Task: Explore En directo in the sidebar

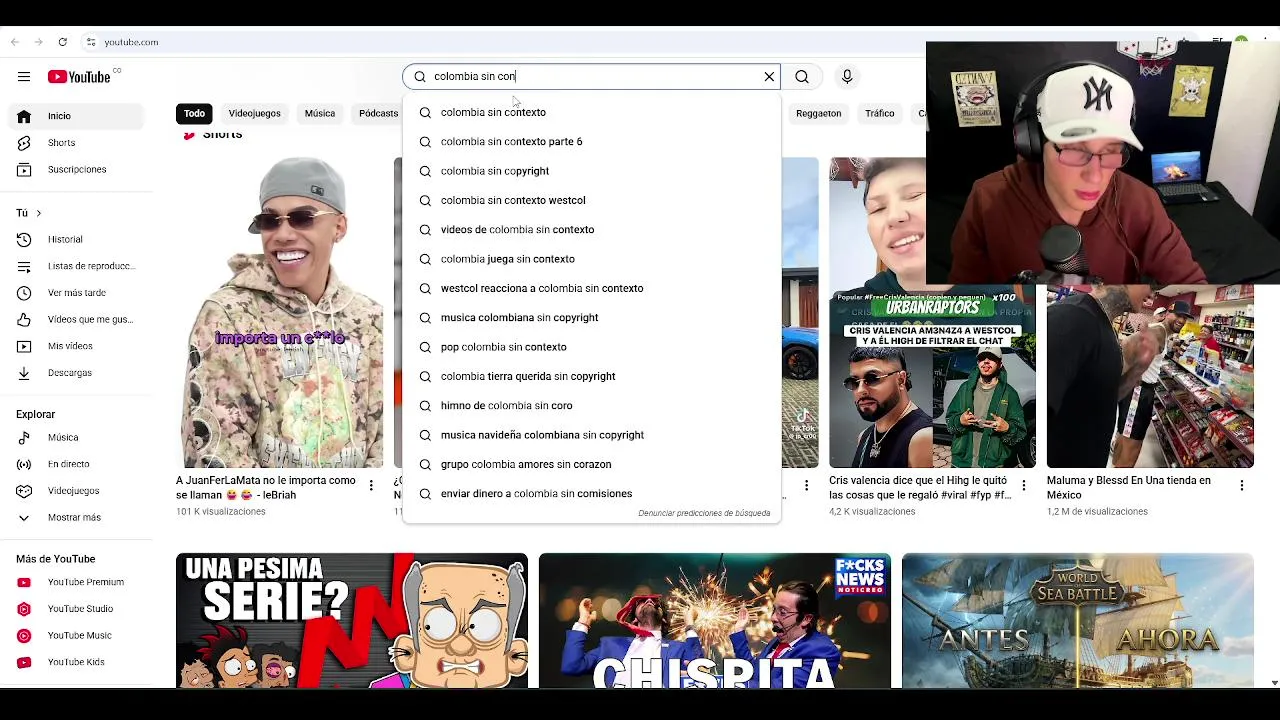Action: pyautogui.click(x=76, y=464)
